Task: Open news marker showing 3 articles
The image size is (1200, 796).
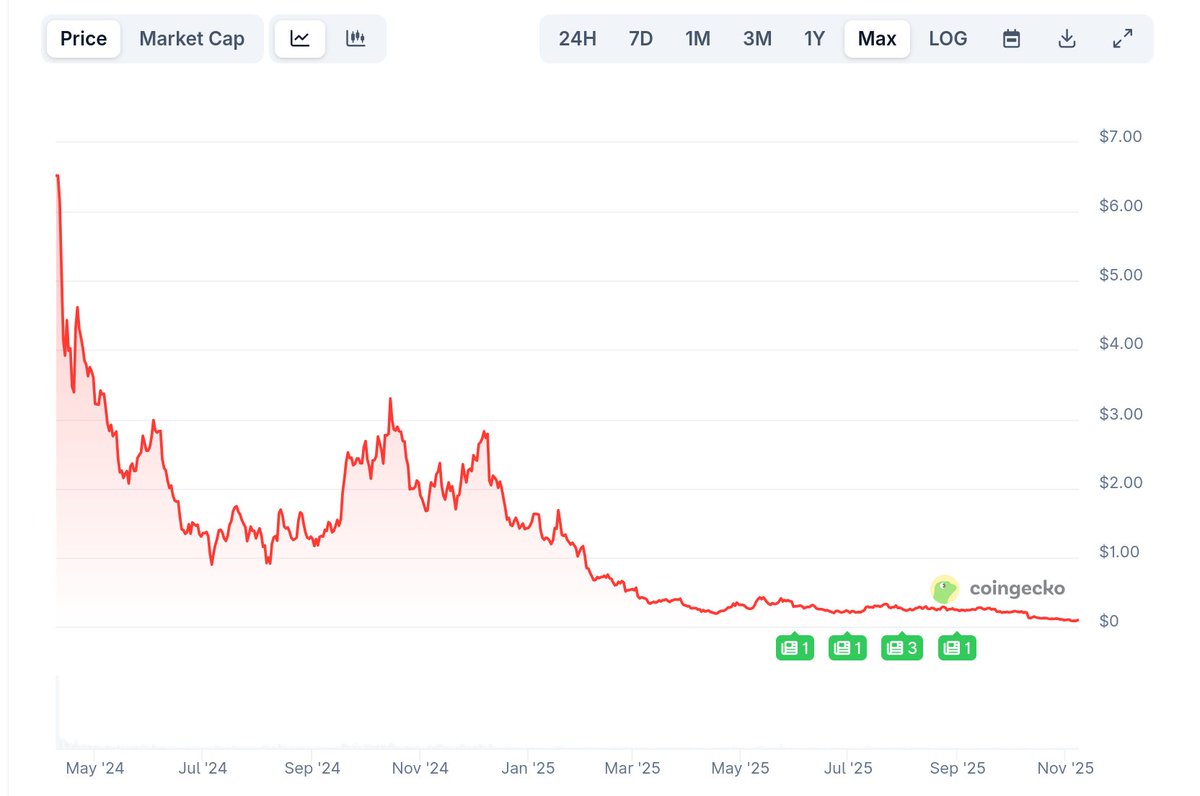Action: pos(901,648)
